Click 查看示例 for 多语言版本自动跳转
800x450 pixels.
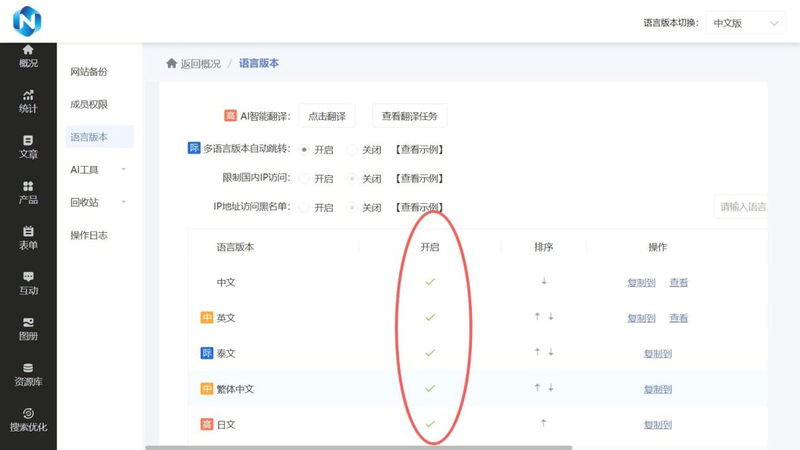click(x=419, y=149)
